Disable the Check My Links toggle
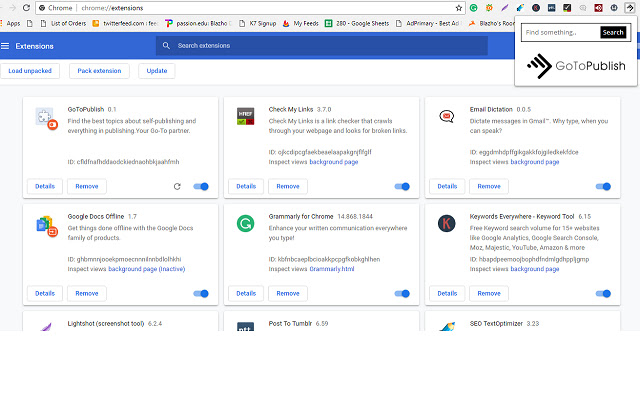 click(402, 187)
